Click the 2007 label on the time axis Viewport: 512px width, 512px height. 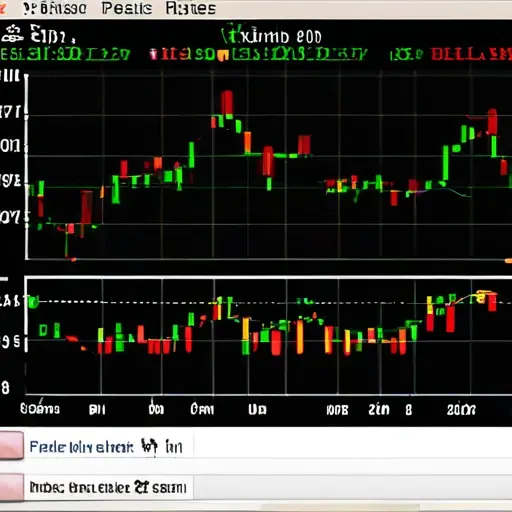(x=461, y=410)
